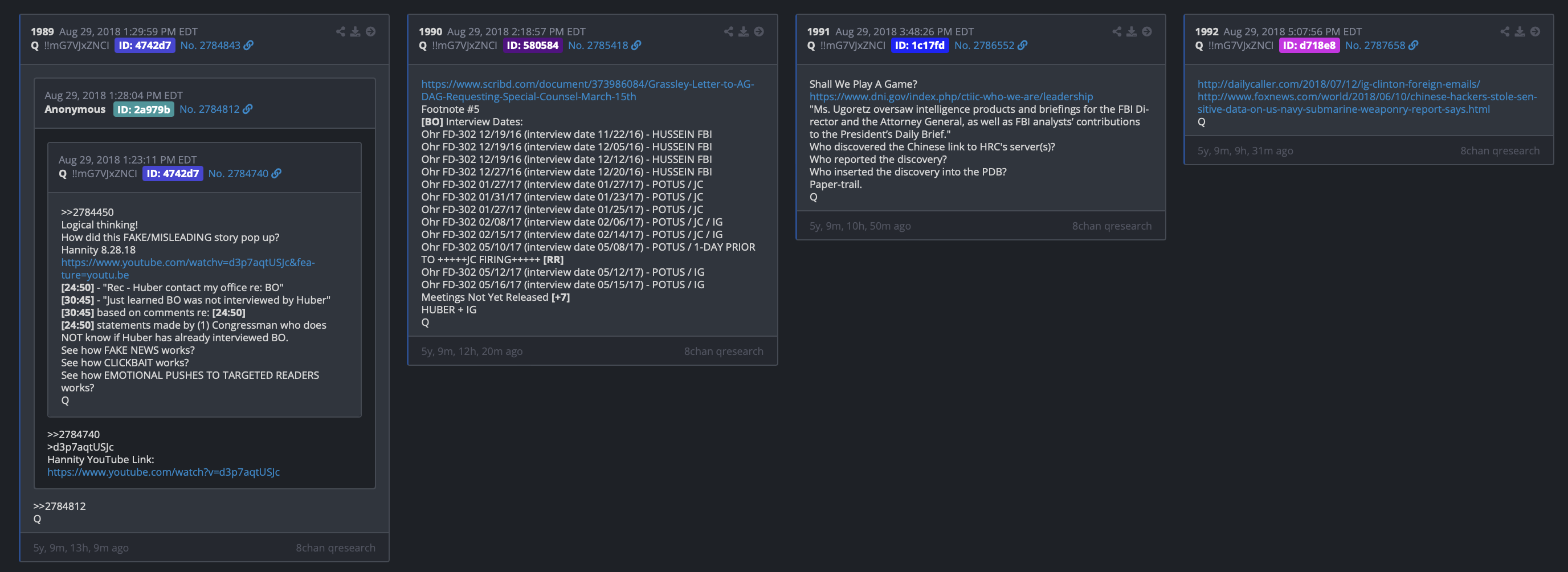Click the arrow circle icon on post 1989
The image size is (1568, 572).
371,32
